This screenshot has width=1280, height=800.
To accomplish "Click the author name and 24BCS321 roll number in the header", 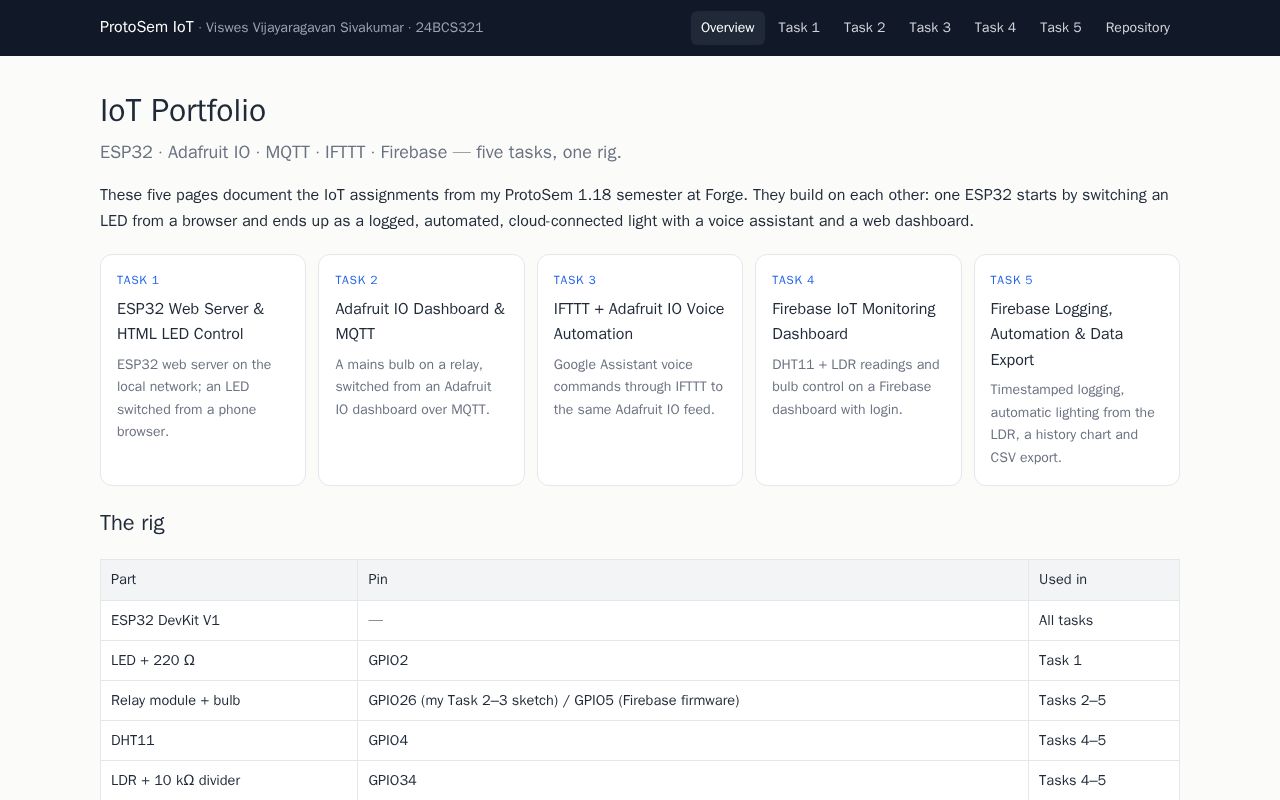I will (x=341, y=28).
